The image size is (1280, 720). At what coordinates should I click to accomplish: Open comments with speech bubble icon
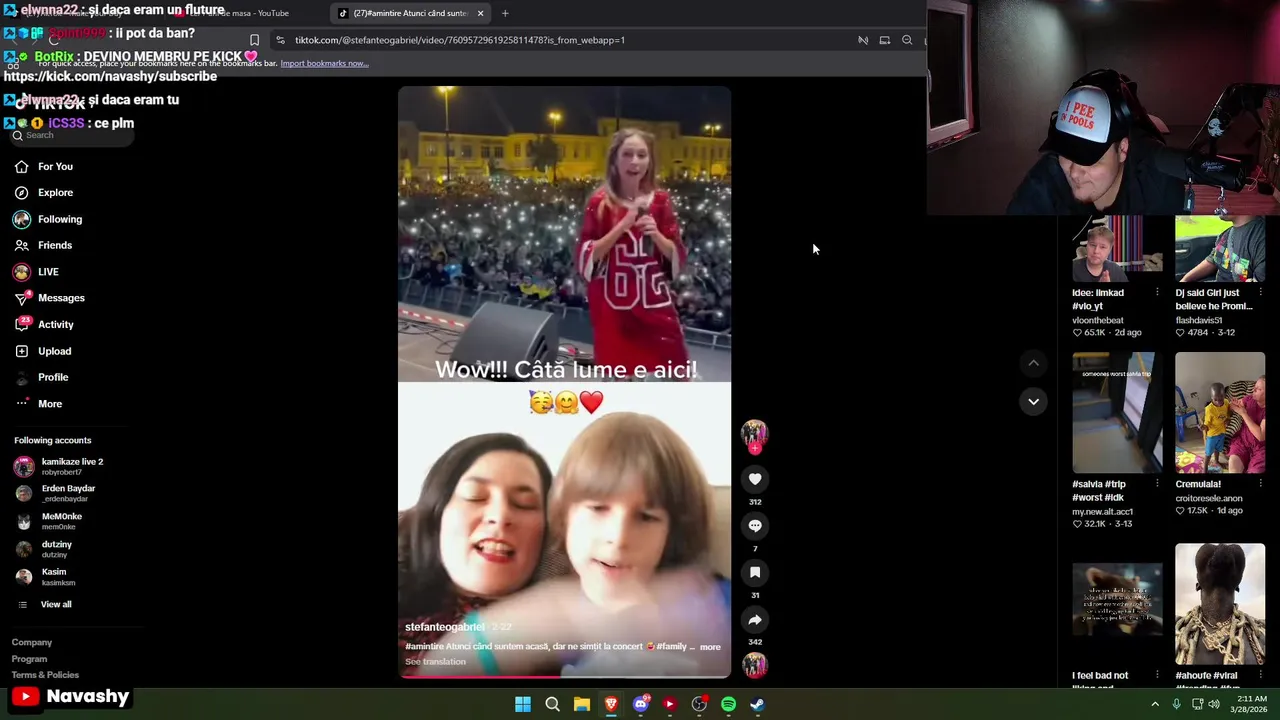[x=755, y=526]
